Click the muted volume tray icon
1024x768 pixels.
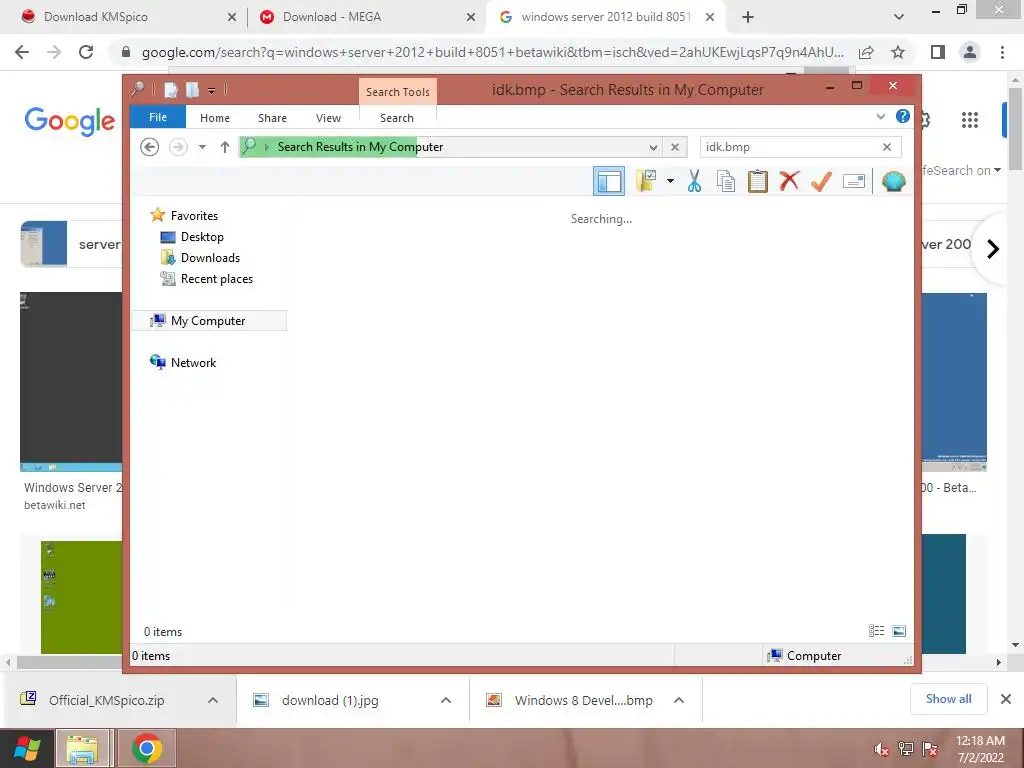click(881, 749)
